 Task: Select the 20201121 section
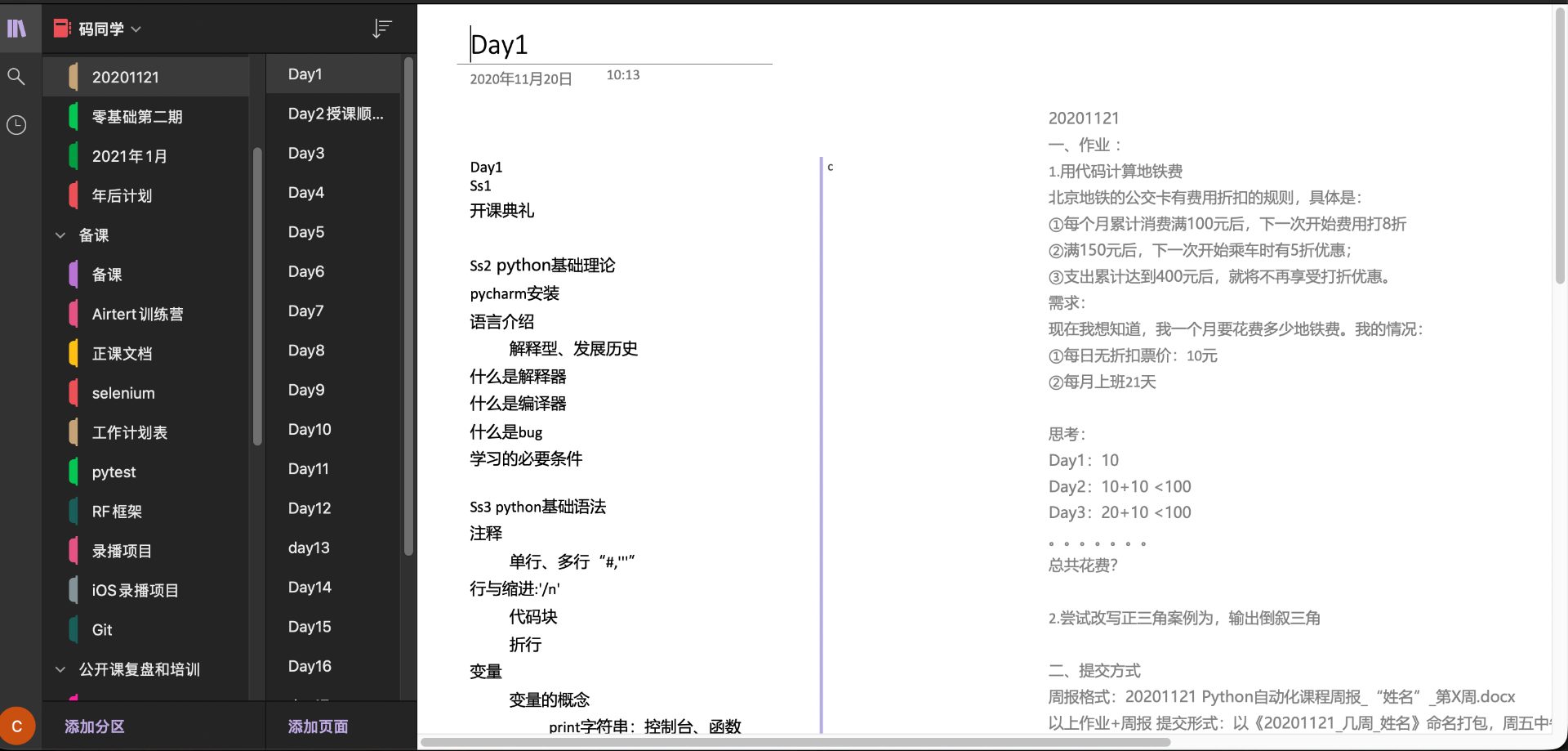click(146, 77)
